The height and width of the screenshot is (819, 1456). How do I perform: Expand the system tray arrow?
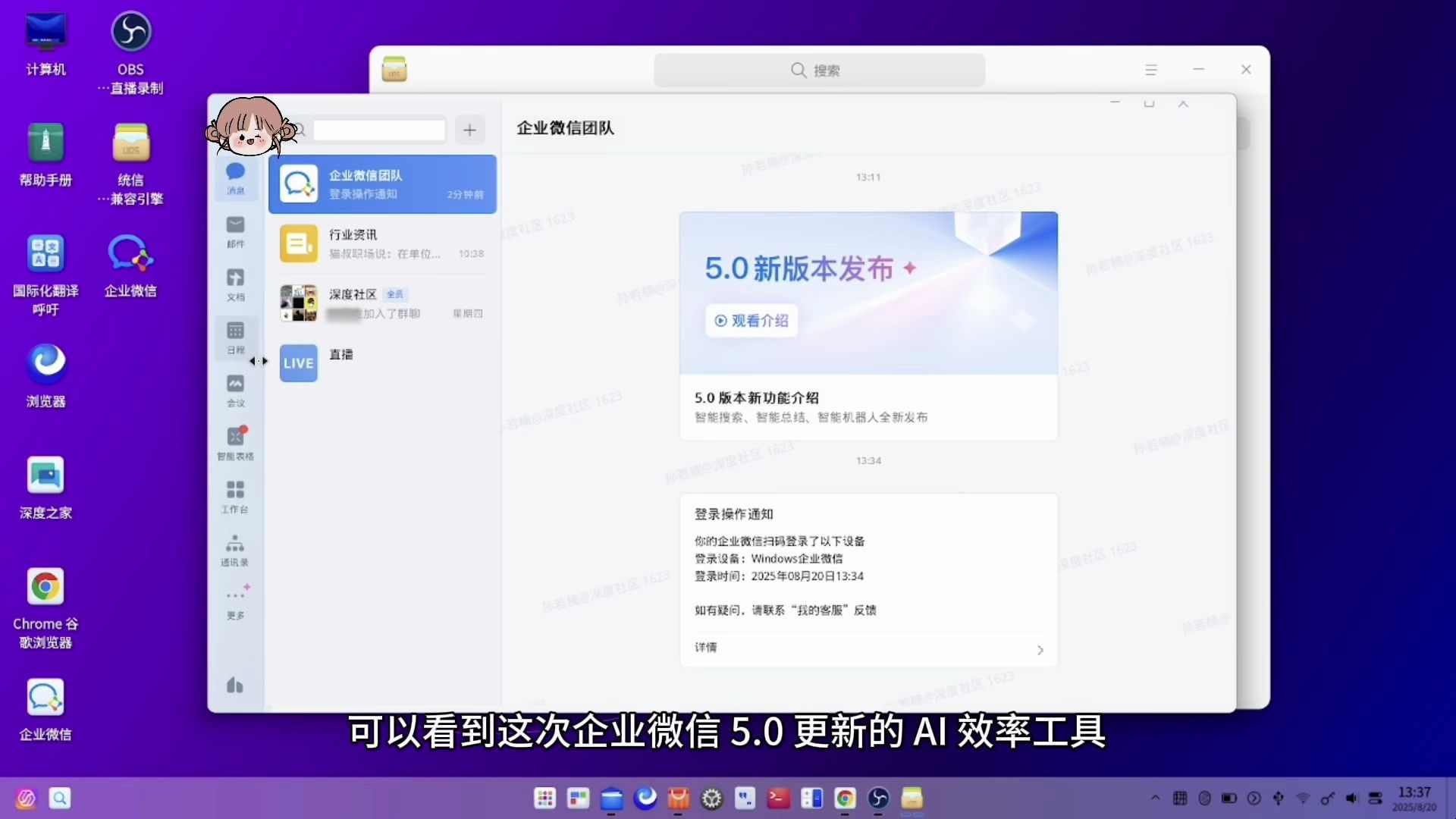click(x=1155, y=798)
